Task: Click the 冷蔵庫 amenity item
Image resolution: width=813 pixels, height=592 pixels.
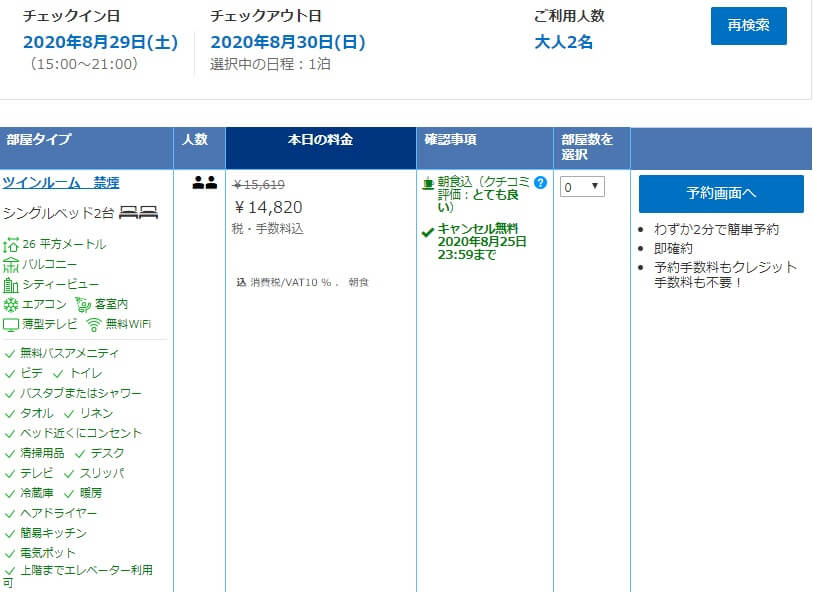Action: (36, 493)
